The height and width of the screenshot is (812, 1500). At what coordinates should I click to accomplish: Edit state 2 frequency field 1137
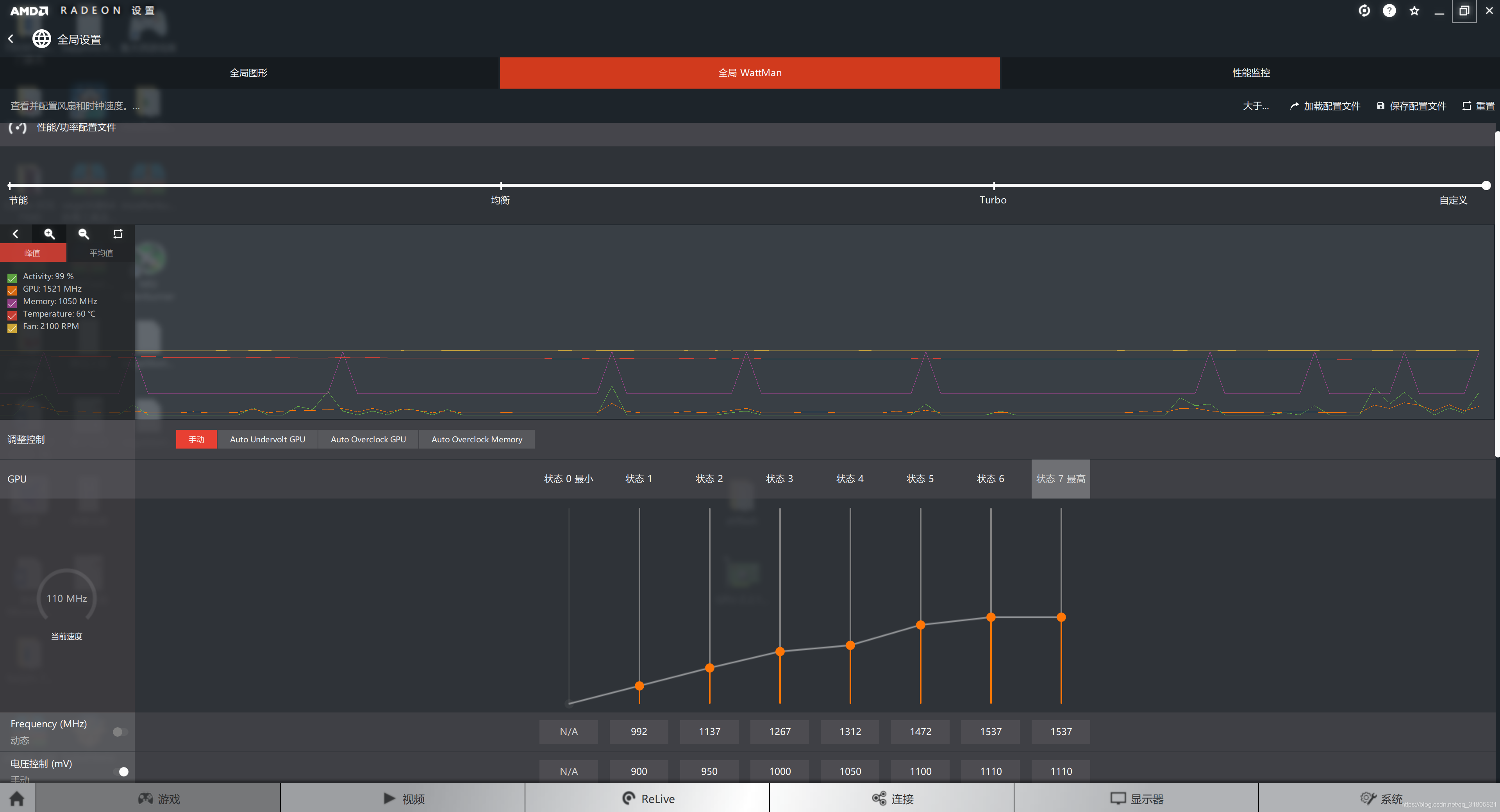709,732
